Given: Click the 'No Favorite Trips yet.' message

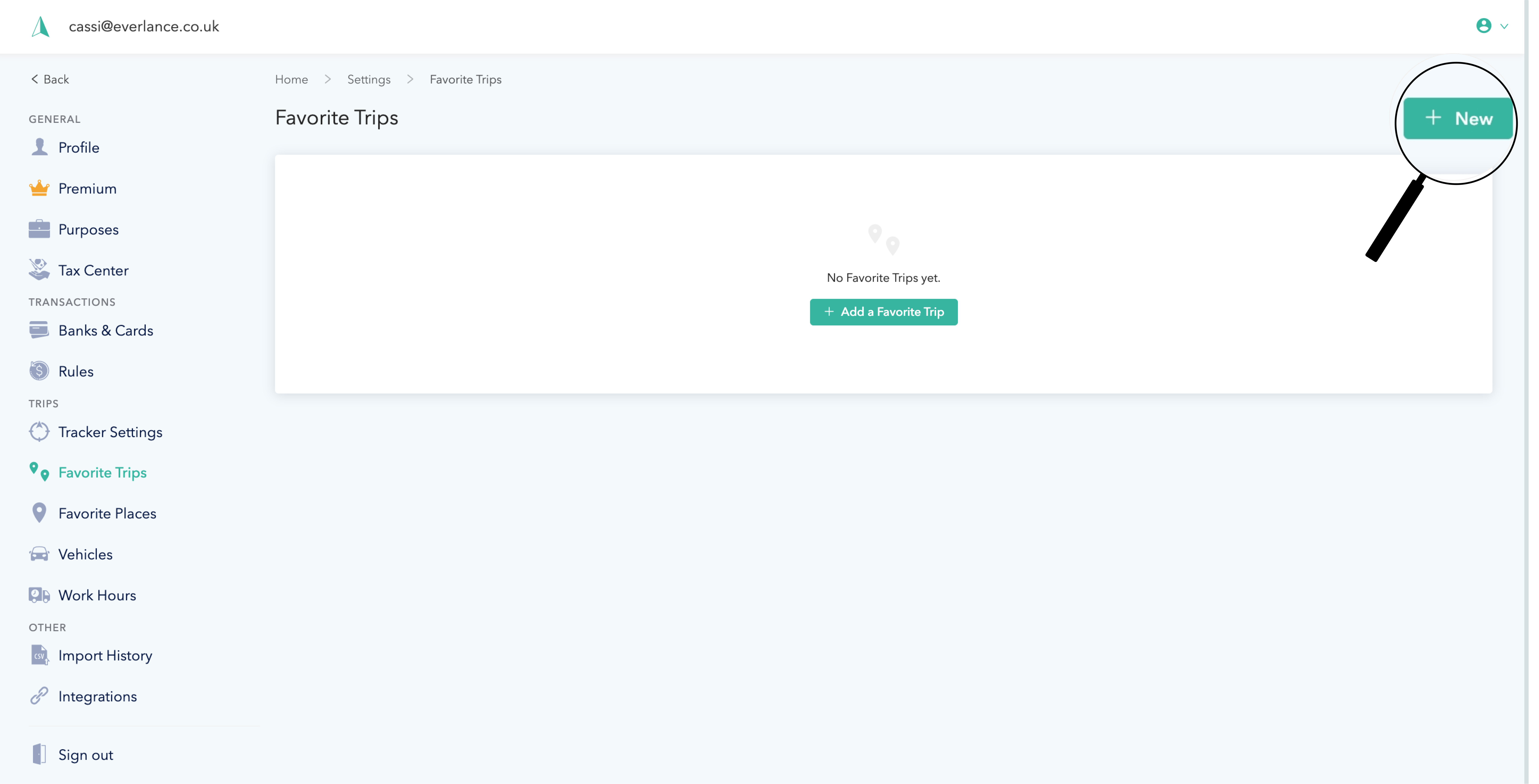Looking at the screenshot, I should [x=883, y=278].
